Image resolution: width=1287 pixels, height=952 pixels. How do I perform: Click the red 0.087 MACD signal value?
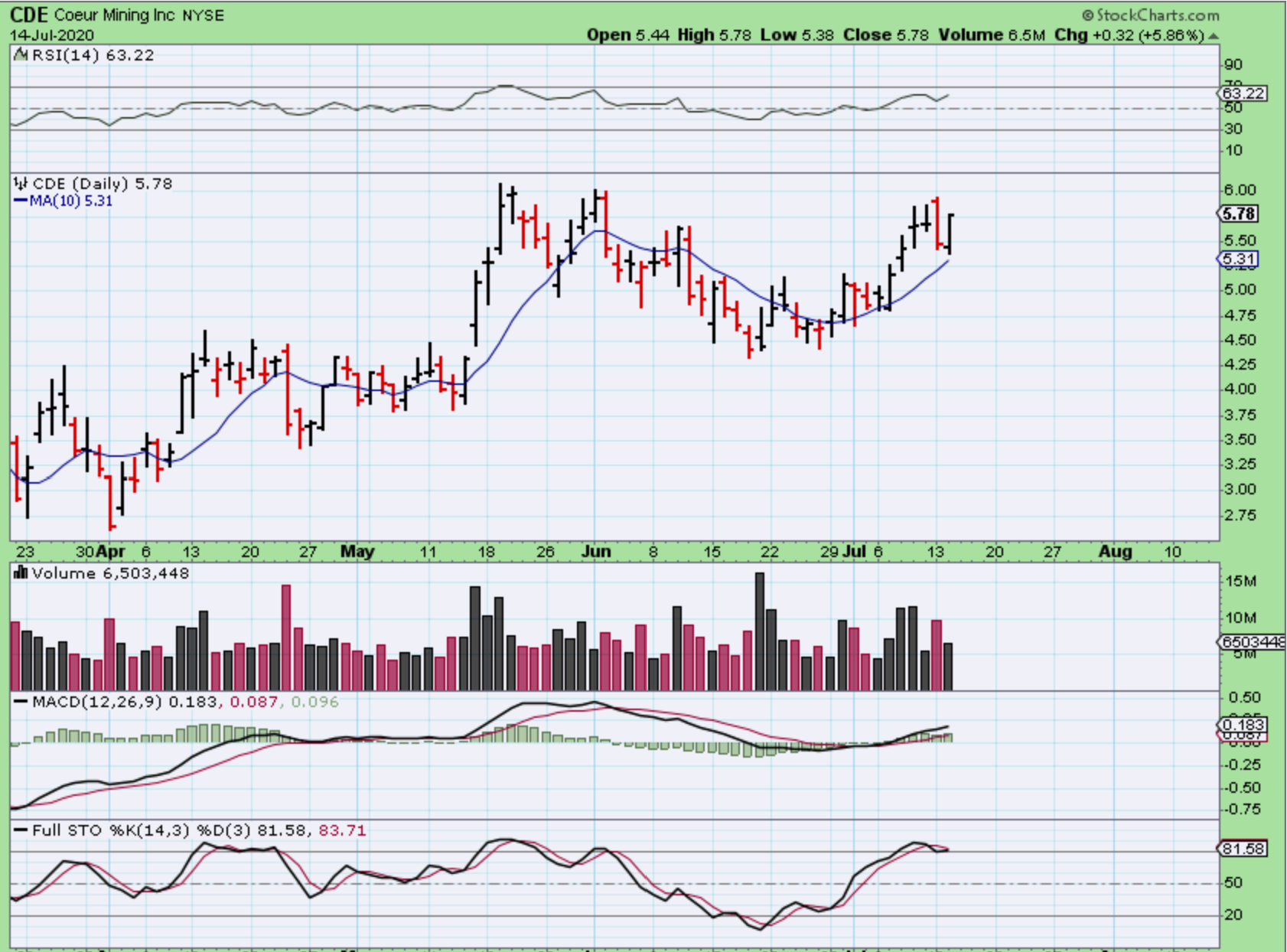click(253, 702)
